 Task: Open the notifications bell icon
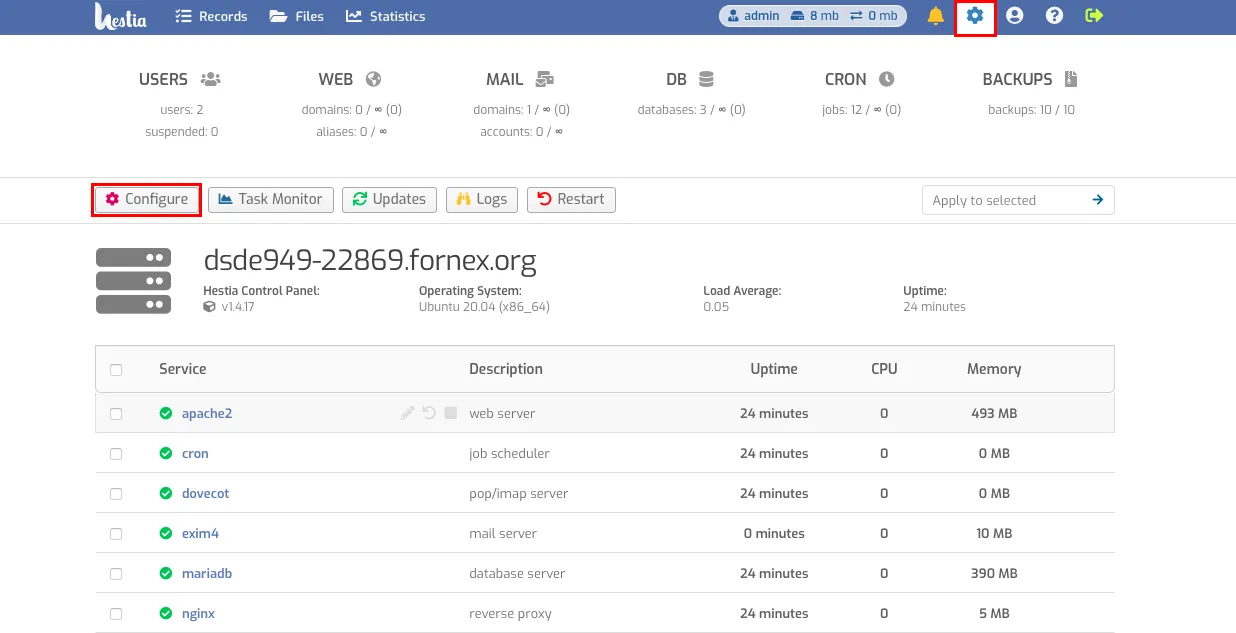pyautogui.click(x=936, y=16)
